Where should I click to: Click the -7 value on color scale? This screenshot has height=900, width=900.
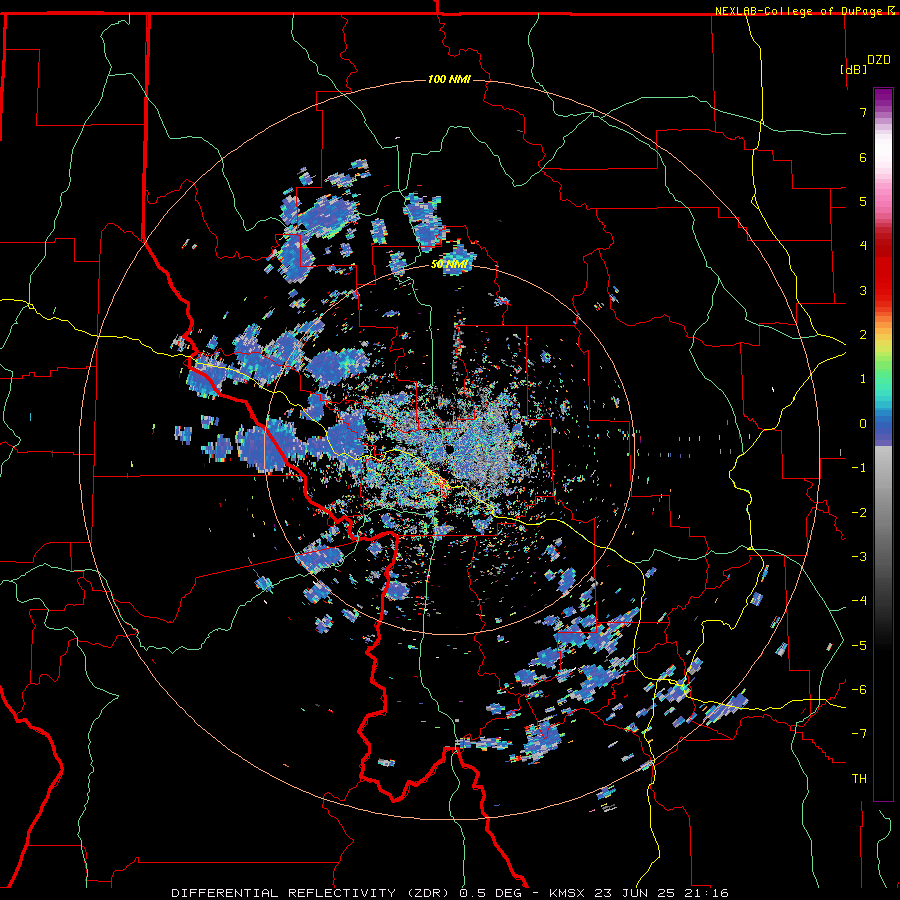859,734
